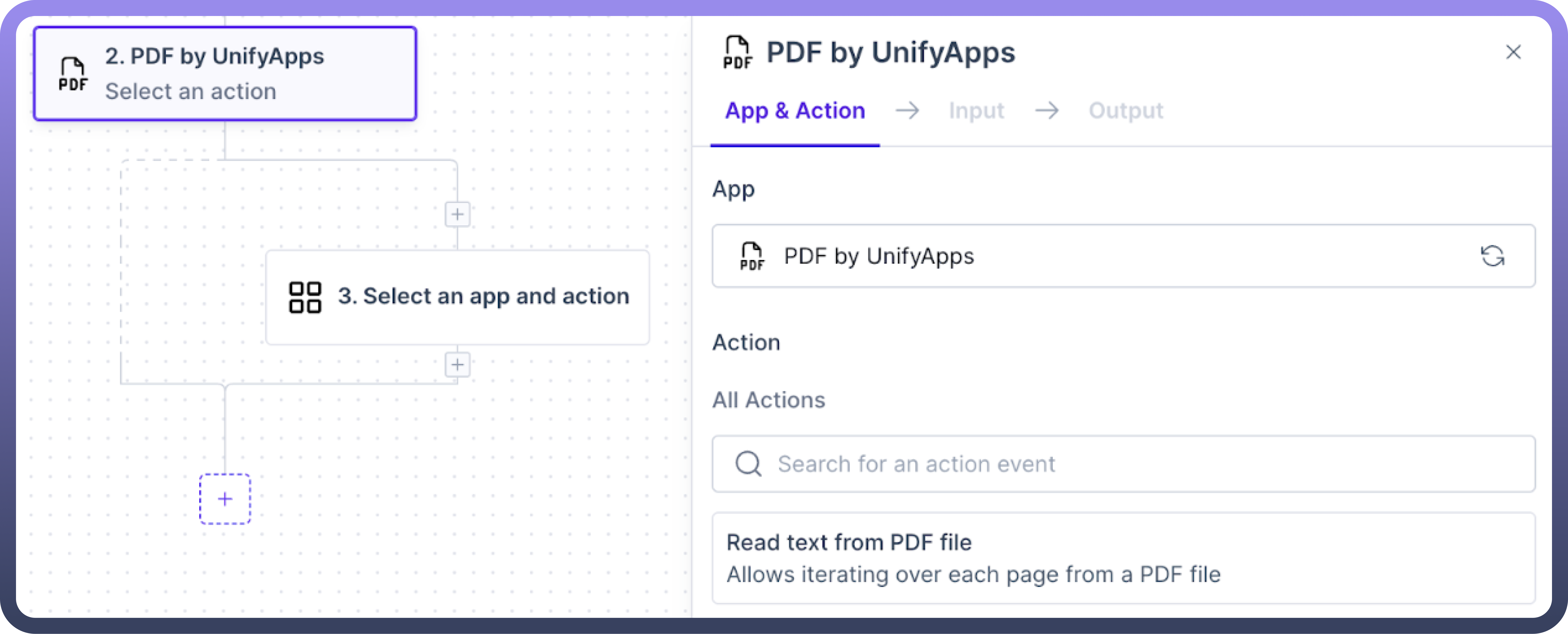This screenshot has height=634, width=1568.
Task: Add a step with the dashed plus button
Action: (x=225, y=499)
